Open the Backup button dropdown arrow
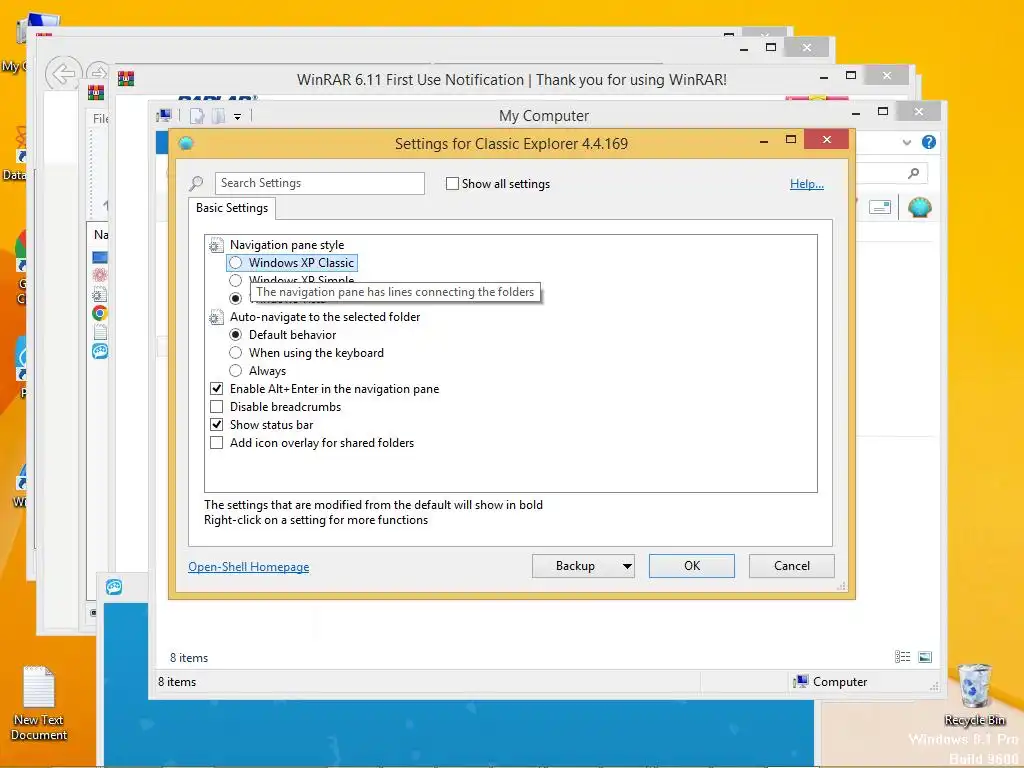Viewport: 1024px width, 768px height. click(627, 566)
